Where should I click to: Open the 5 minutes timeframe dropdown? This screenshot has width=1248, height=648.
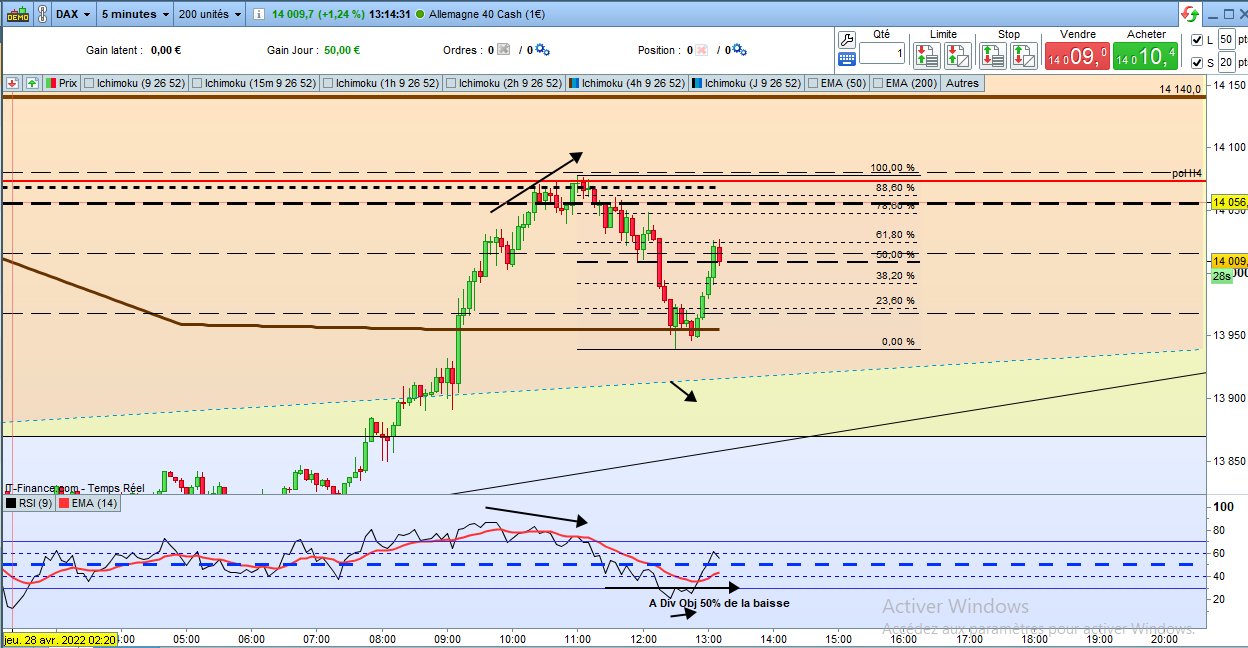coord(135,14)
